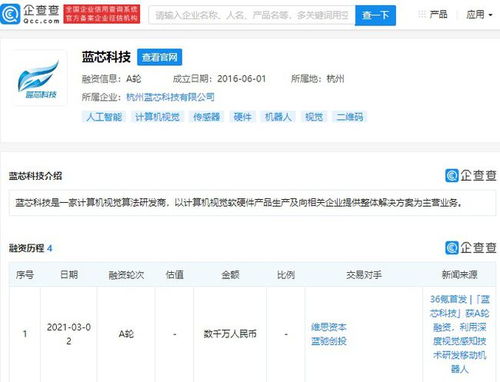Click the 日期 column header
The height and width of the screenshot is (382, 500).
point(69,275)
